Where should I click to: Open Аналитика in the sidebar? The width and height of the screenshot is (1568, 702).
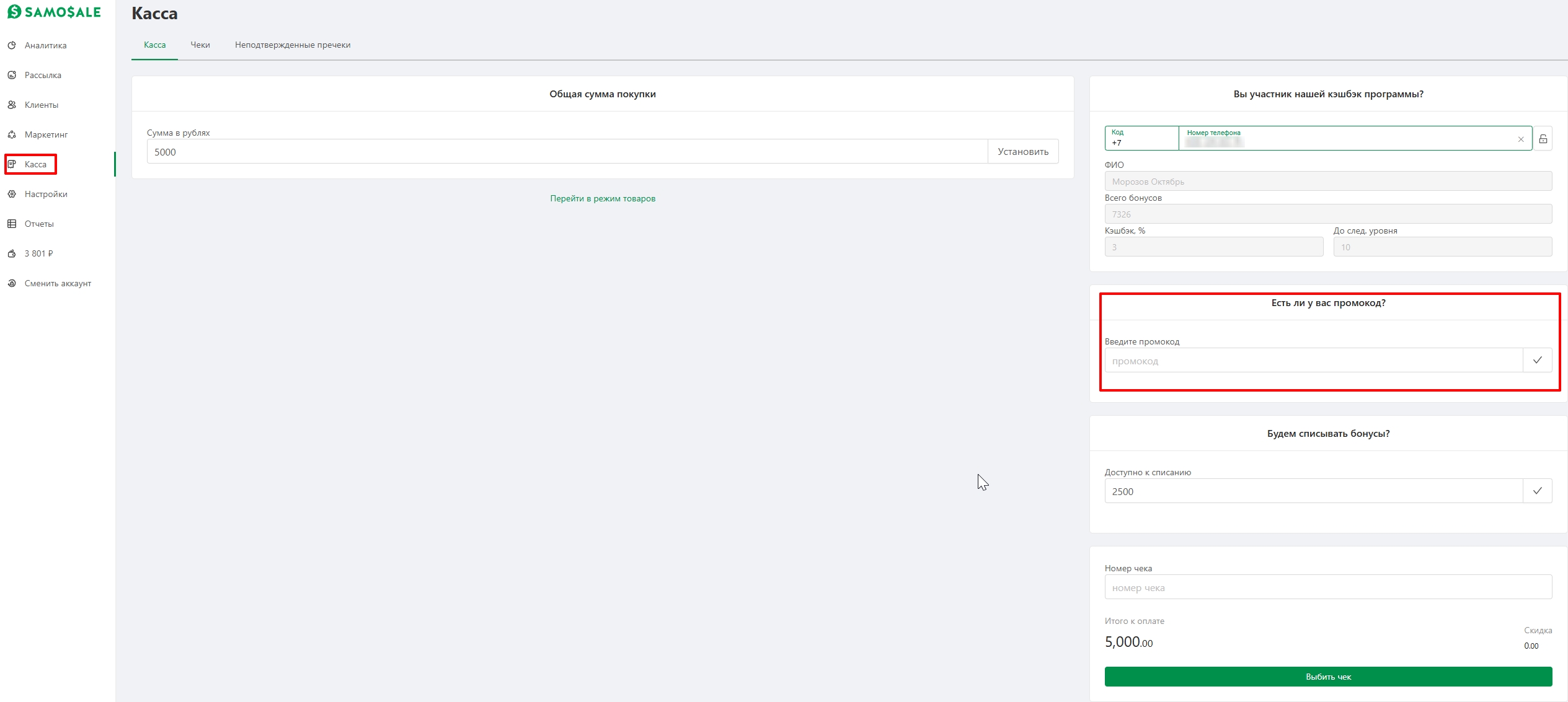click(45, 45)
